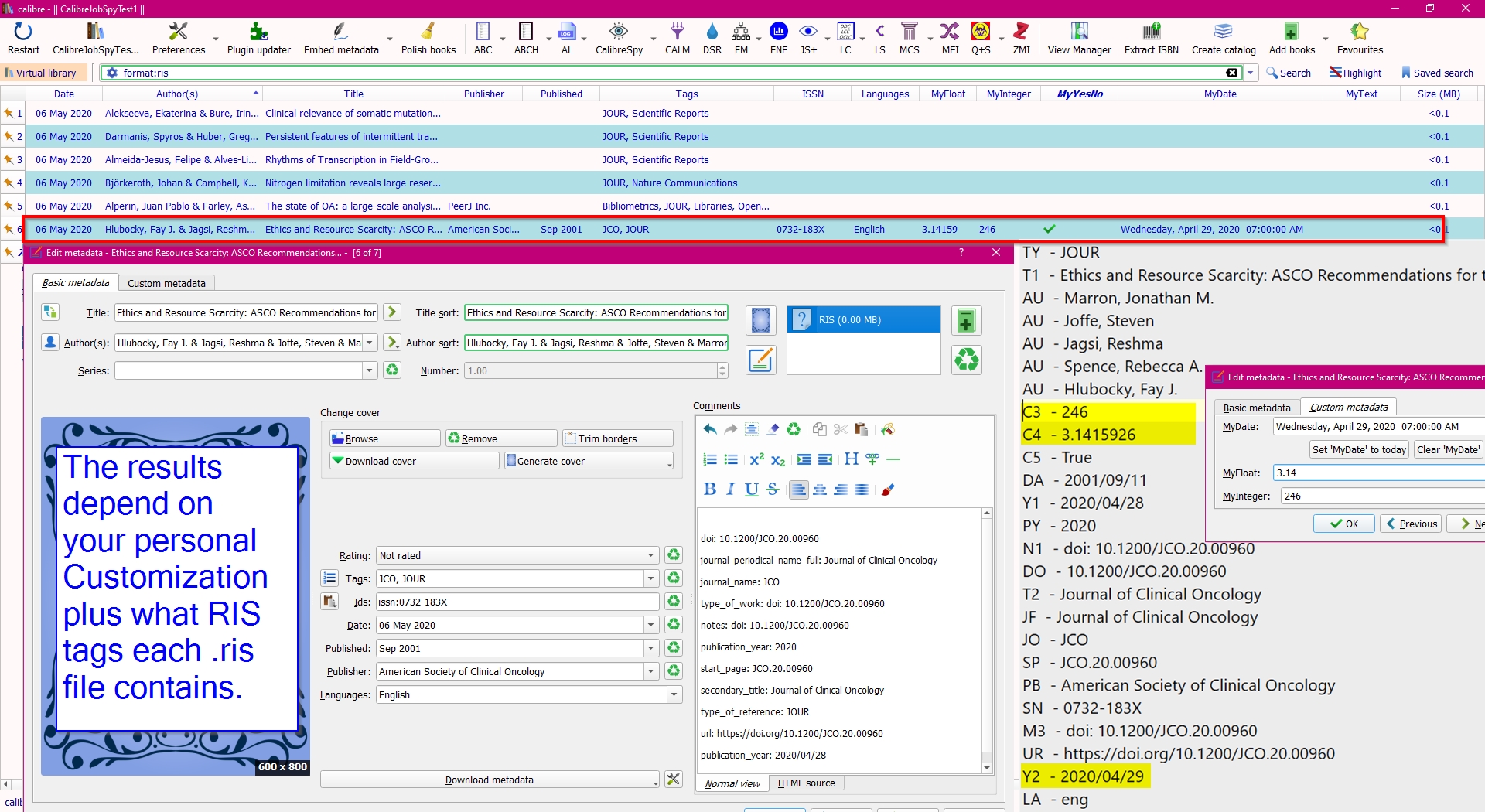Choose a background color in Comments

pos(888,429)
